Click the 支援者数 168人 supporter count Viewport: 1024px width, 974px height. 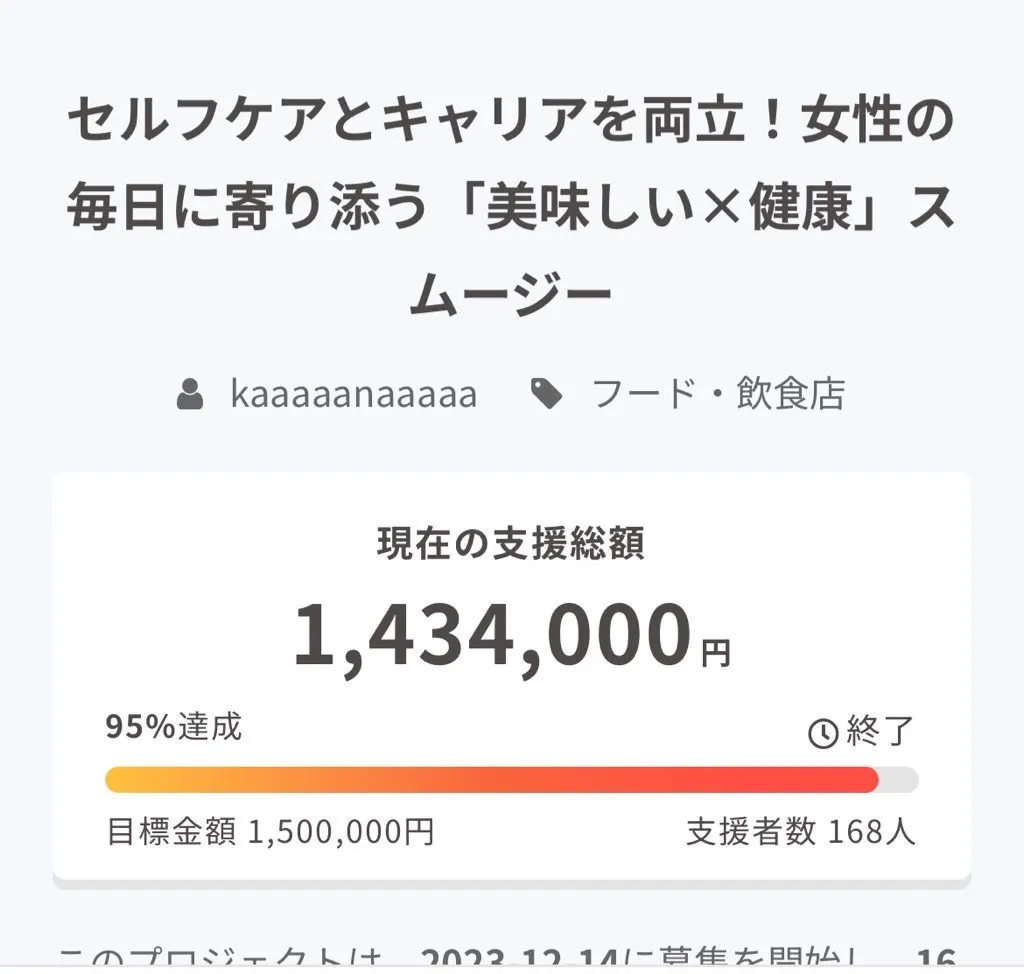[800, 831]
